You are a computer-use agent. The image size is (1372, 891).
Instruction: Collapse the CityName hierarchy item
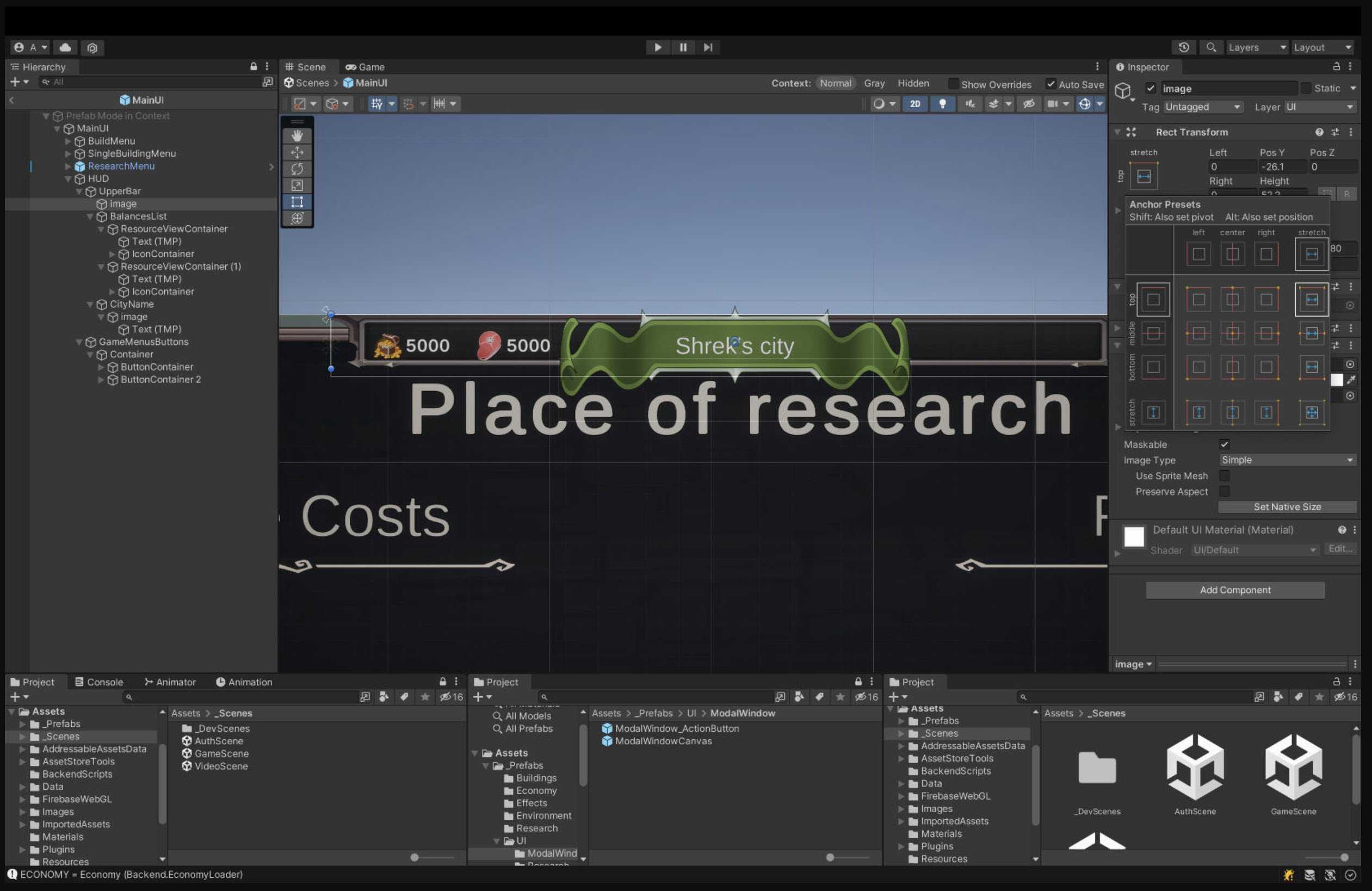click(x=90, y=304)
